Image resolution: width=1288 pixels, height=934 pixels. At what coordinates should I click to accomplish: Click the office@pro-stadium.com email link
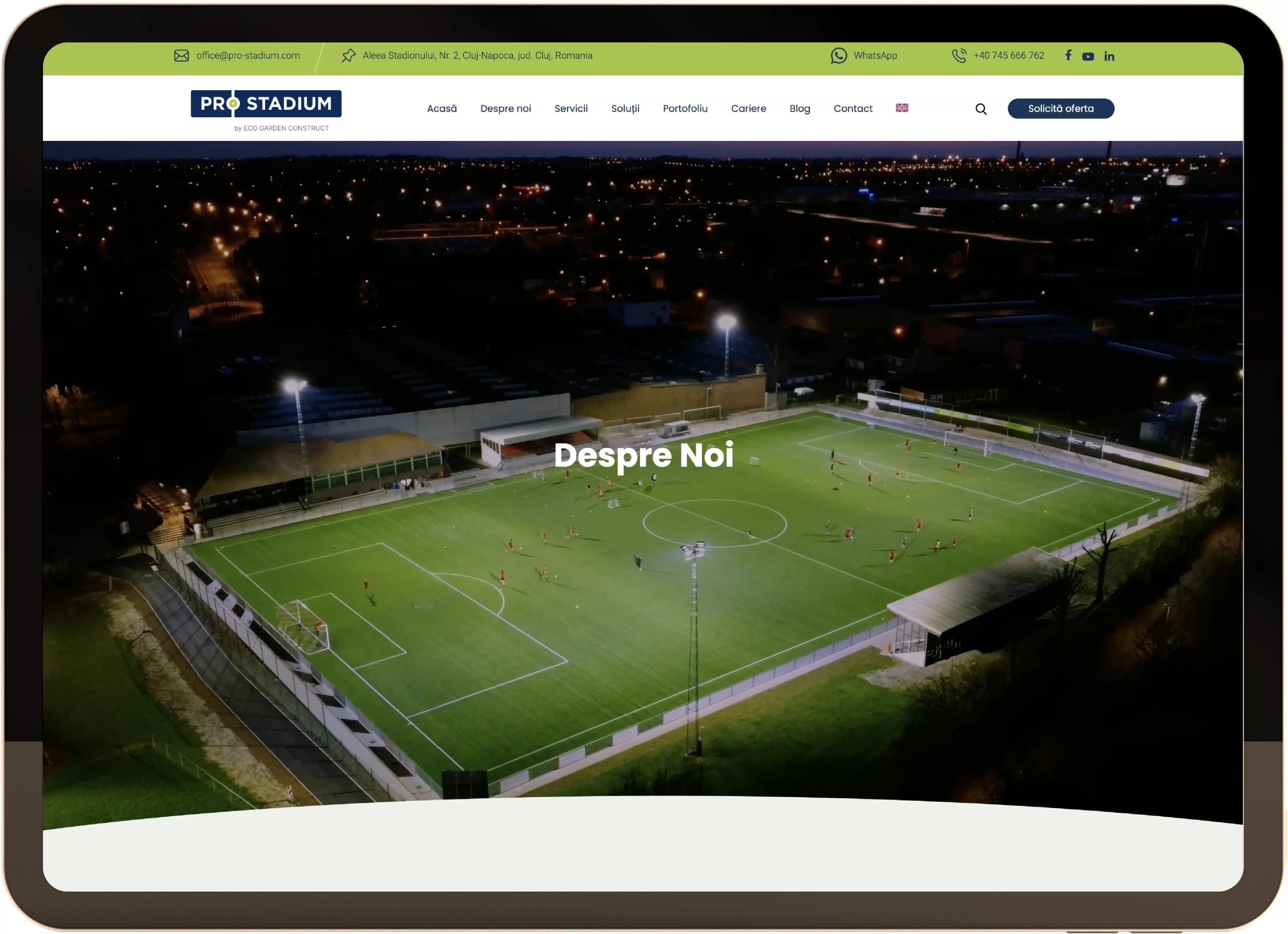(x=248, y=55)
